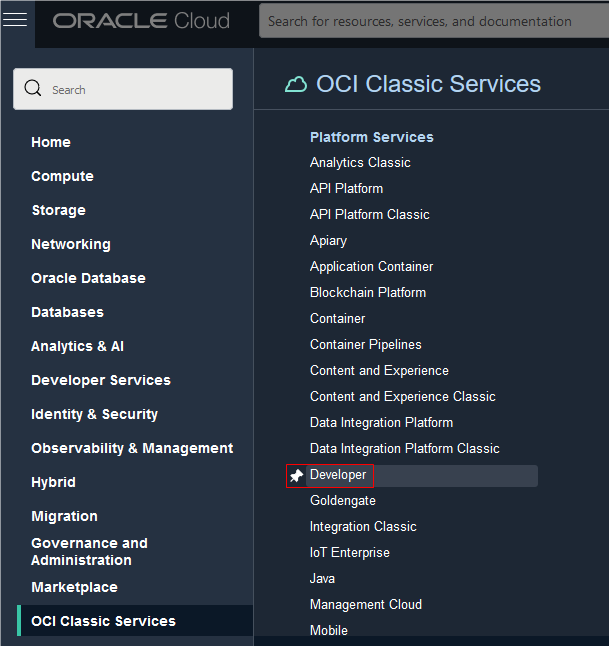Open the Container service link

pos(337,318)
